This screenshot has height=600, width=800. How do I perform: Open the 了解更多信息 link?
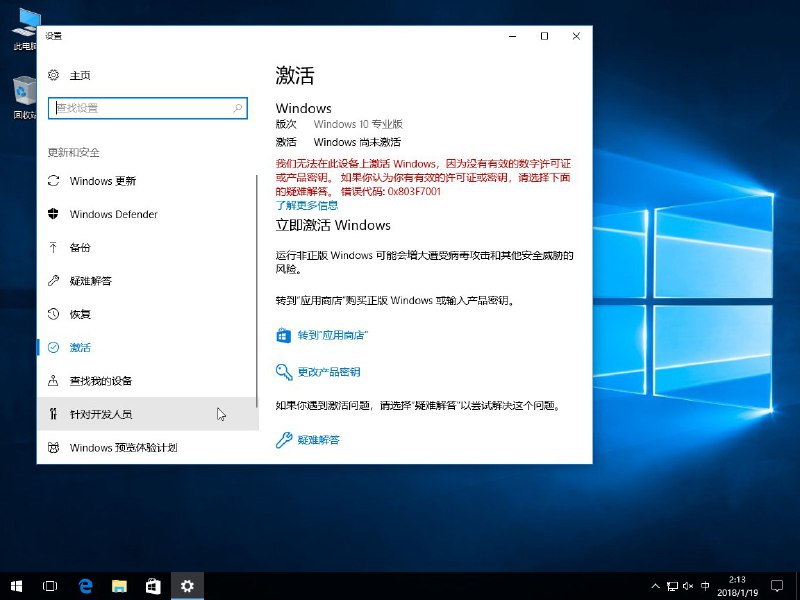307,205
